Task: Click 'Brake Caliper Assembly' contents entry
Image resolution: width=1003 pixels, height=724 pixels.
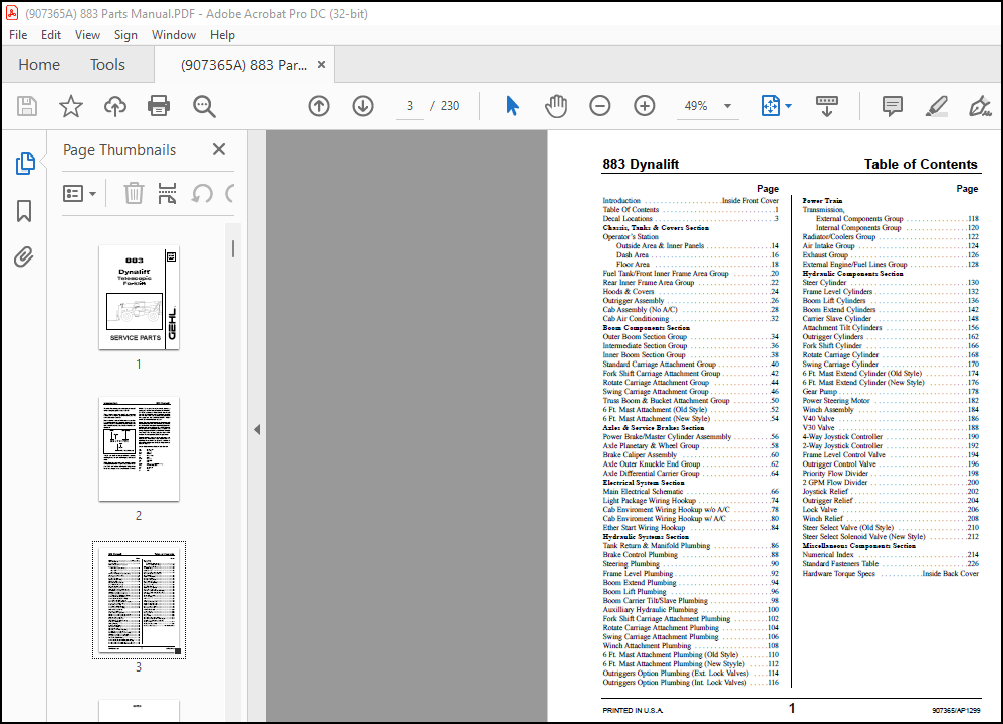Action: (690, 455)
